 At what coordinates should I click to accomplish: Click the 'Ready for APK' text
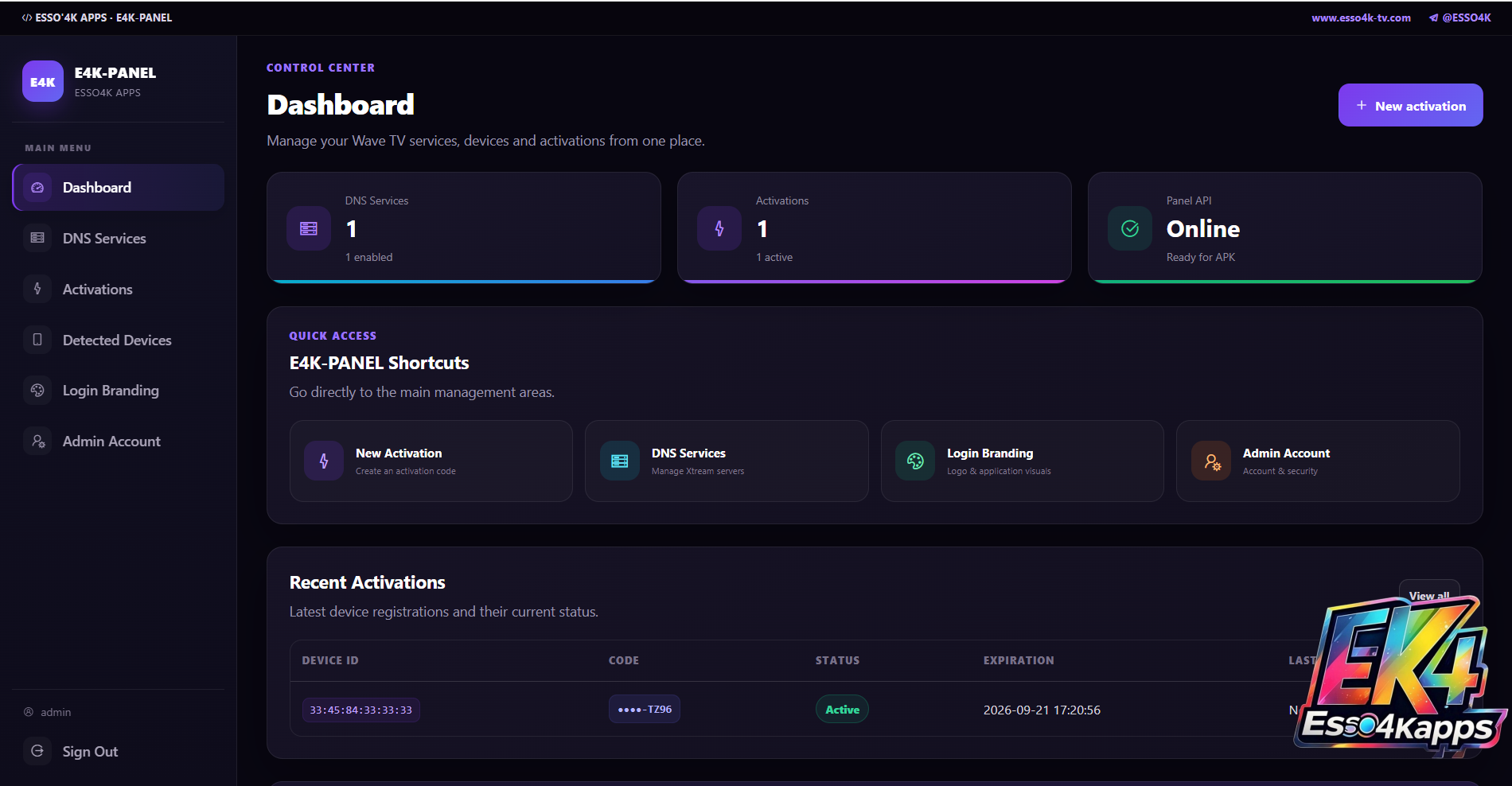(x=1201, y=257)
